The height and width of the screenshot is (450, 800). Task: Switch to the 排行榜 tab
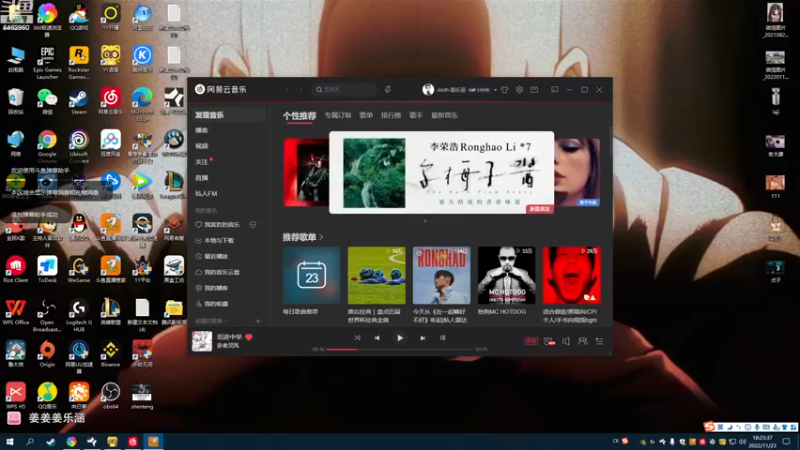[x=391, y=115]
